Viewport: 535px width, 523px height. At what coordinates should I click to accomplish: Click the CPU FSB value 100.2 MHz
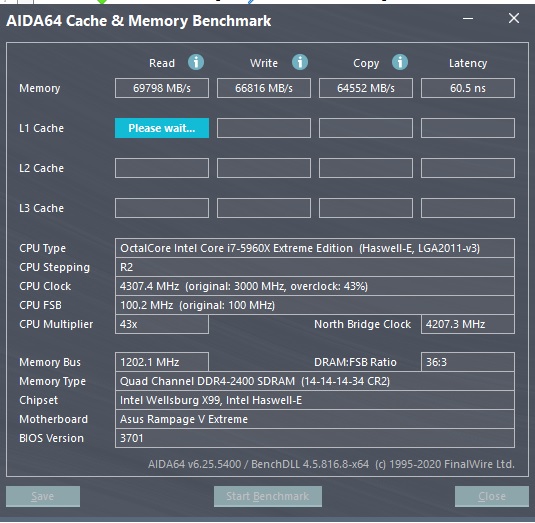[315, 305]
